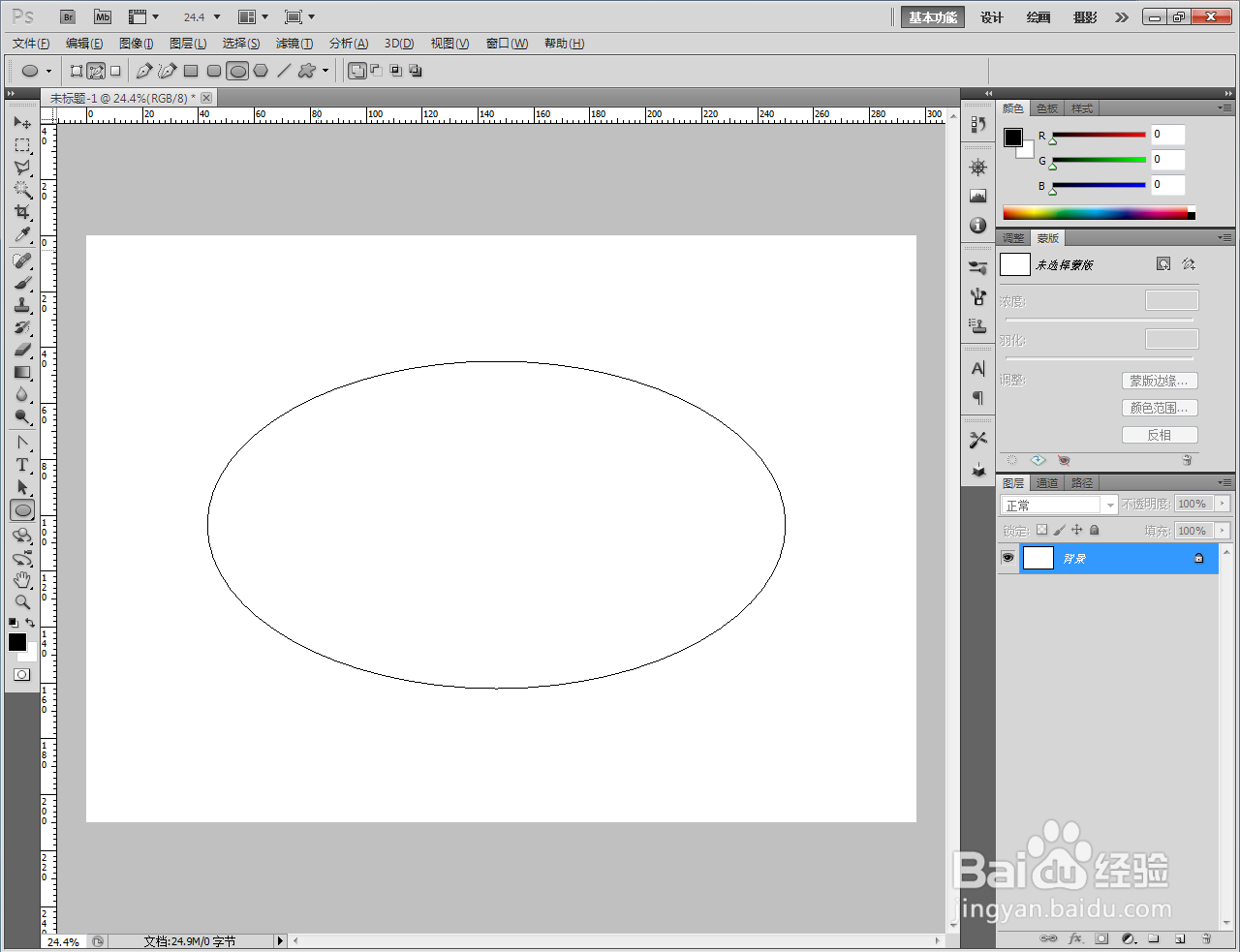Viewport: 1240px width, 952px height.
Task: Open the 滤镜(T) menu
Action: click(x=294, y=44)
